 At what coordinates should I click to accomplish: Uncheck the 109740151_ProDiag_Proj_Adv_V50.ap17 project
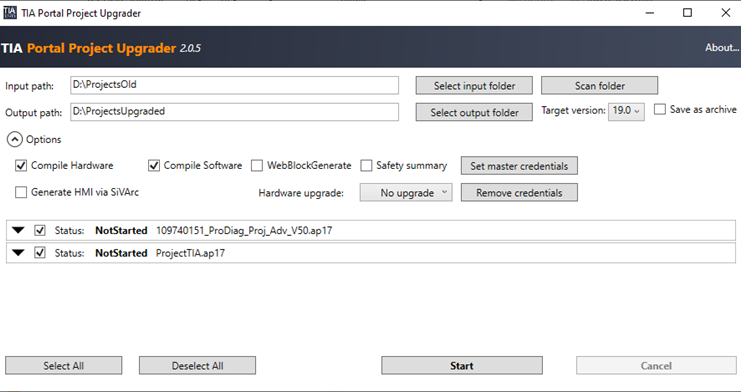click(x=40, y=230)
